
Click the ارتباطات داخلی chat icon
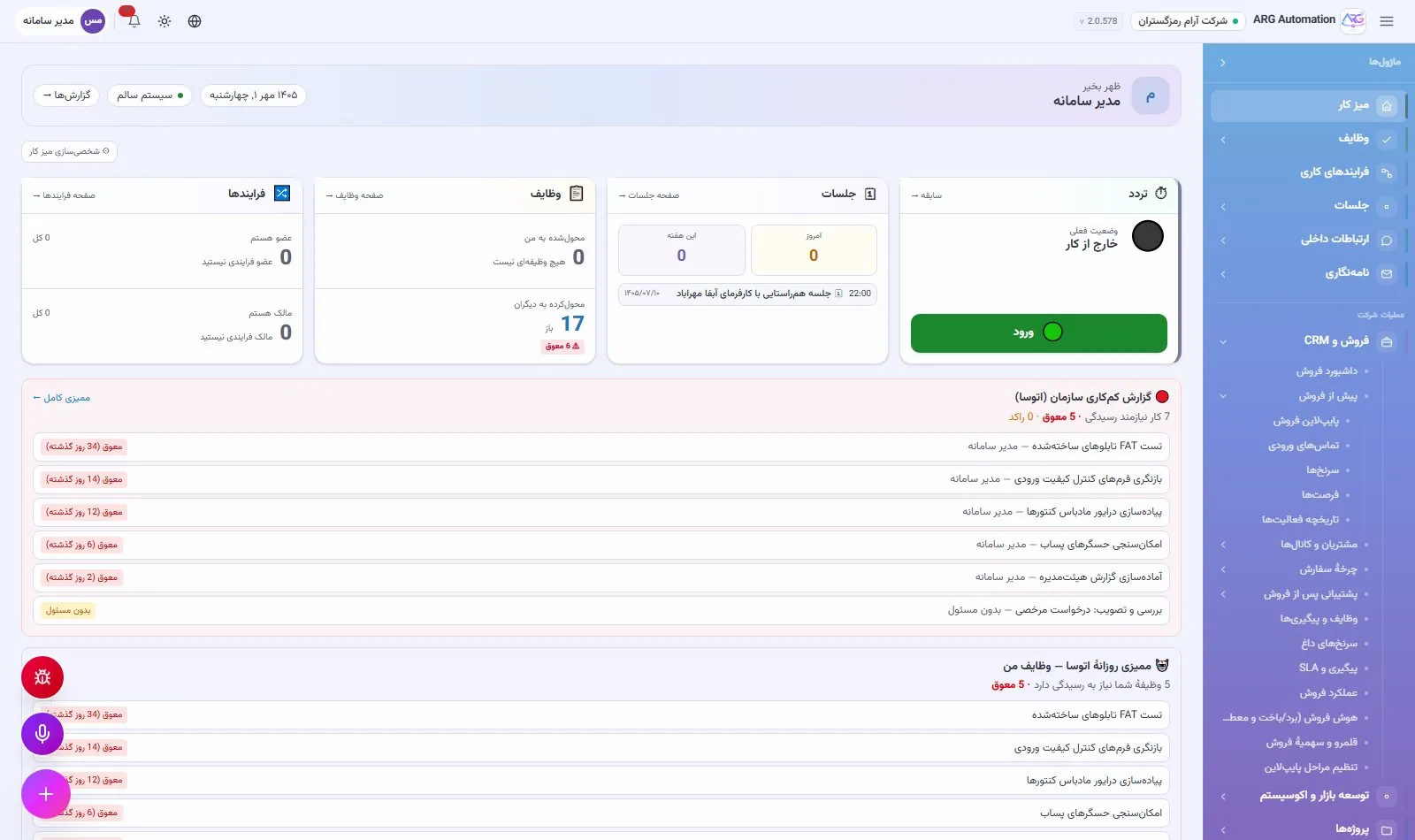click(1386, 240)
